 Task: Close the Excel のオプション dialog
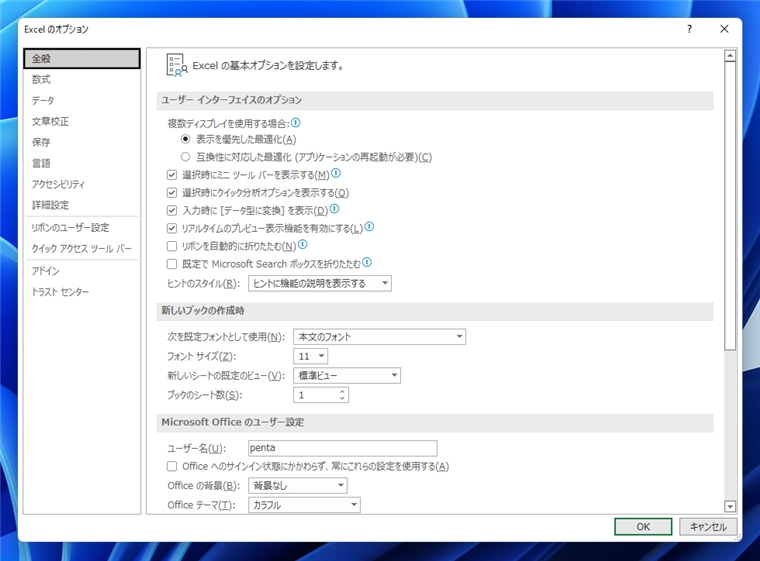(724, 29)
